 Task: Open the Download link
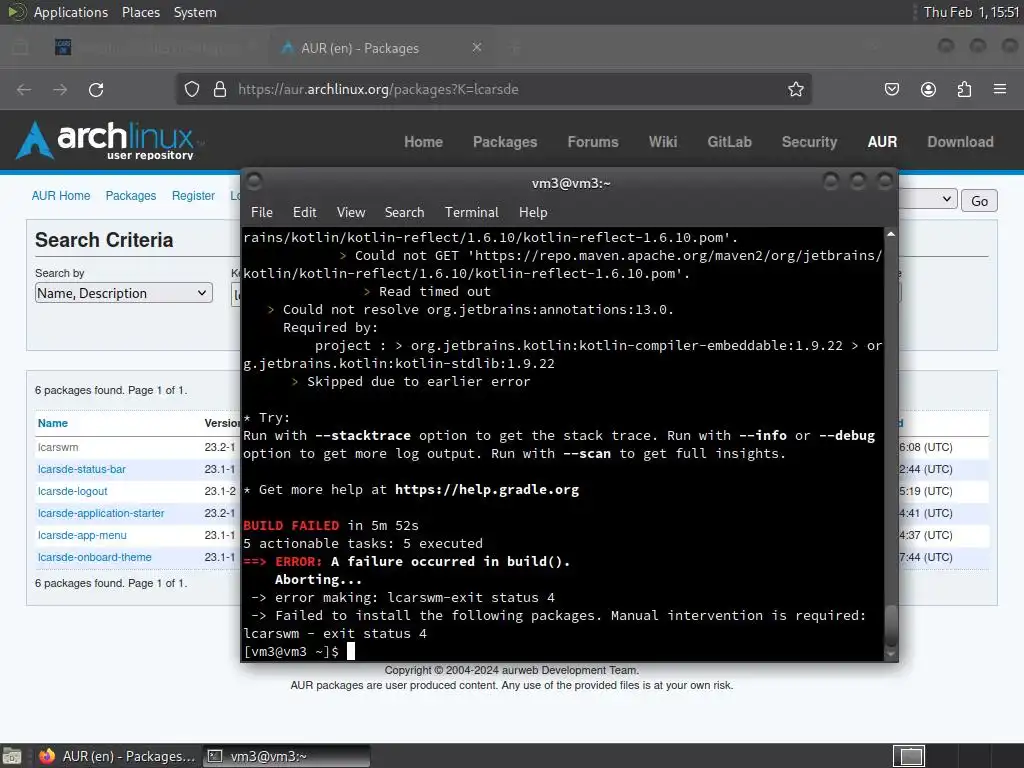[x=960, y=142]
